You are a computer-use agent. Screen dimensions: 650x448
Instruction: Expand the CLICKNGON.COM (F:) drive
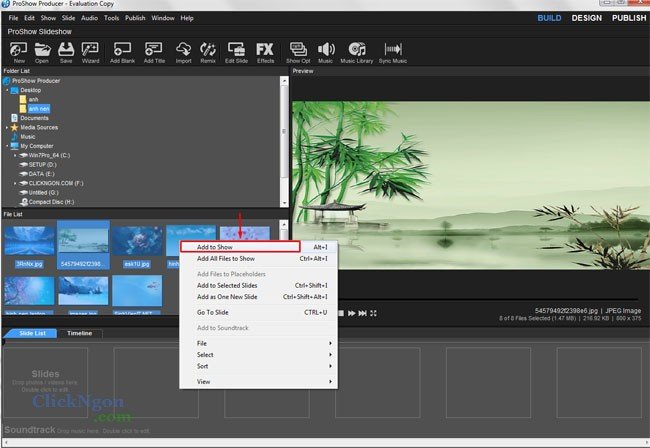(x=15, y=183)
